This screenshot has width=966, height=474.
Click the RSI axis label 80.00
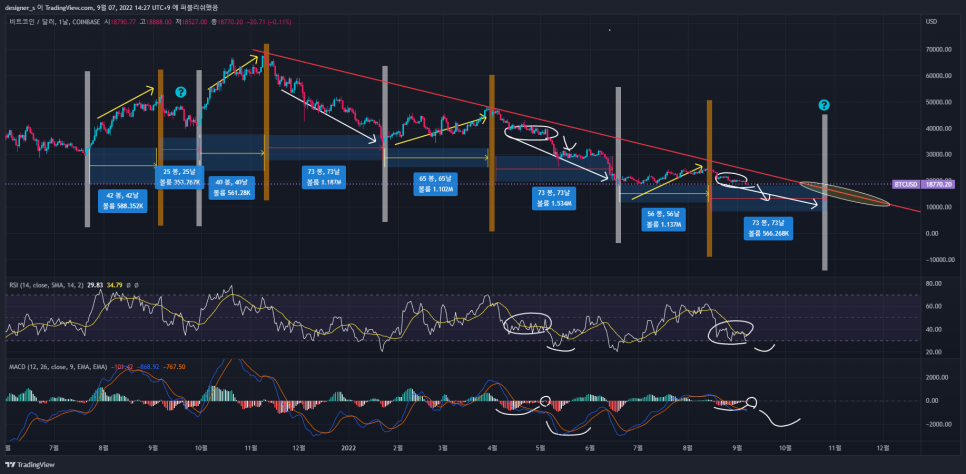[x=932, y=284]
